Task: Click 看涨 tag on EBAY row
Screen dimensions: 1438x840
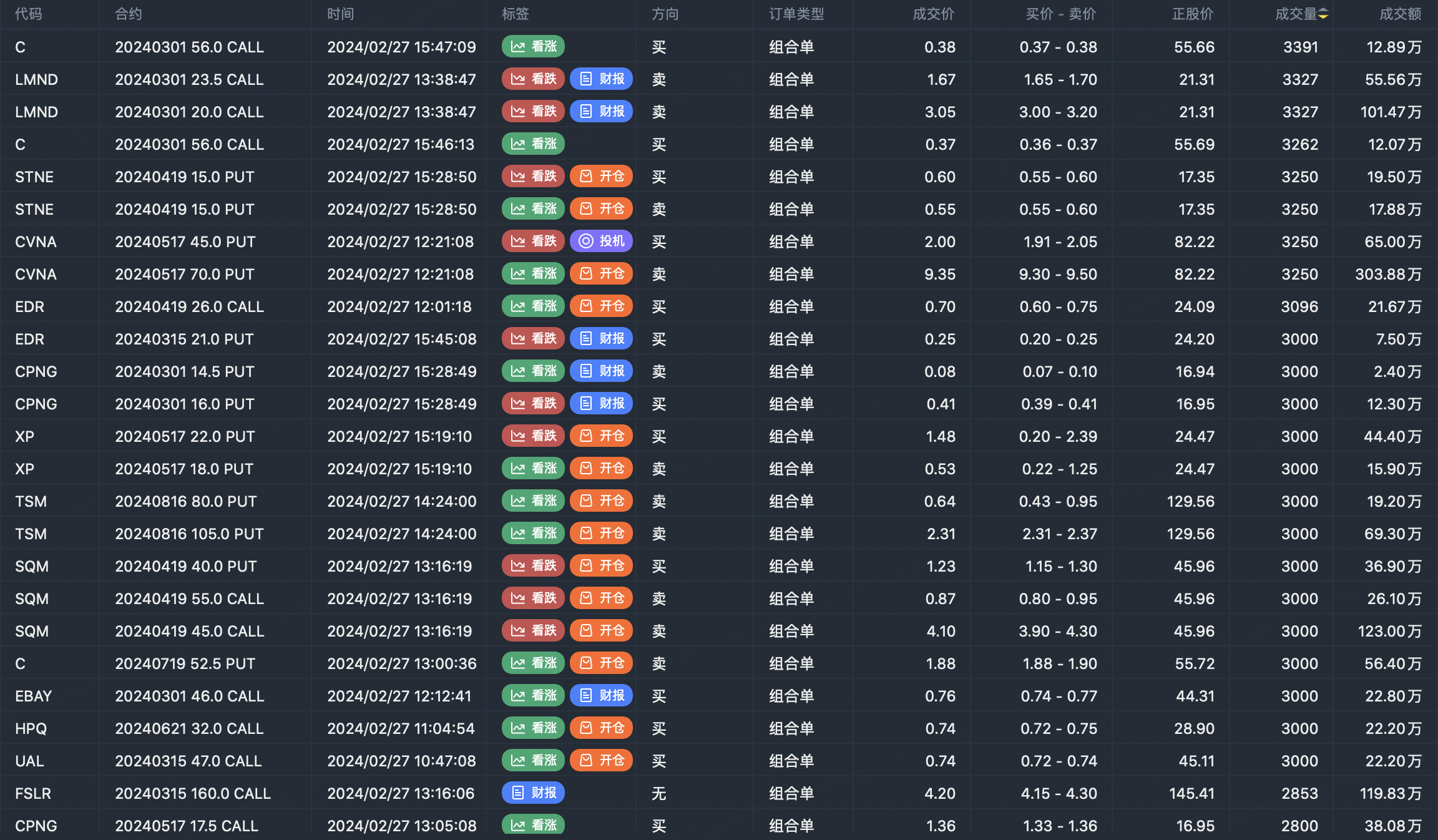Action: [x=533, y=696]
